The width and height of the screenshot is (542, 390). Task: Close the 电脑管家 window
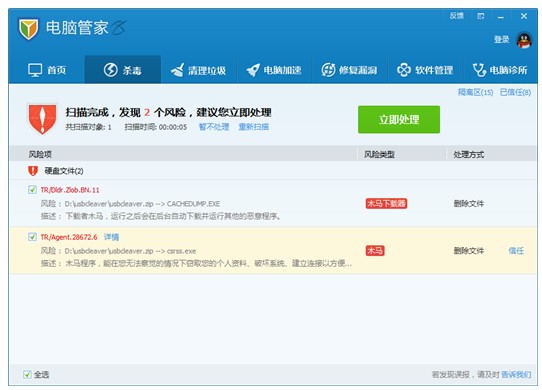[x=524, y=16]
